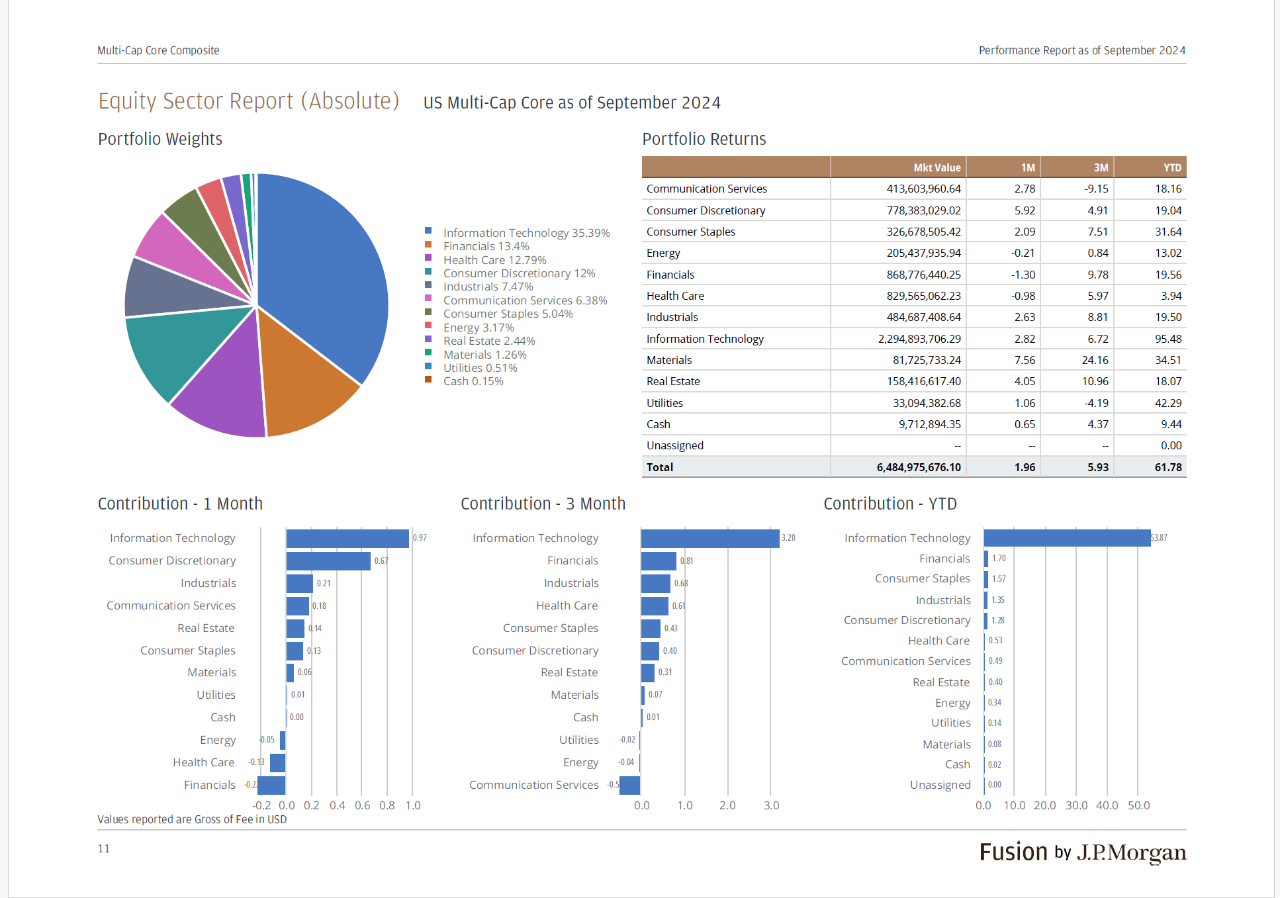Click Information Technology bar in 3 Month chart
The width and height of the screenshot is (1280, 898).
click(710, 538)
